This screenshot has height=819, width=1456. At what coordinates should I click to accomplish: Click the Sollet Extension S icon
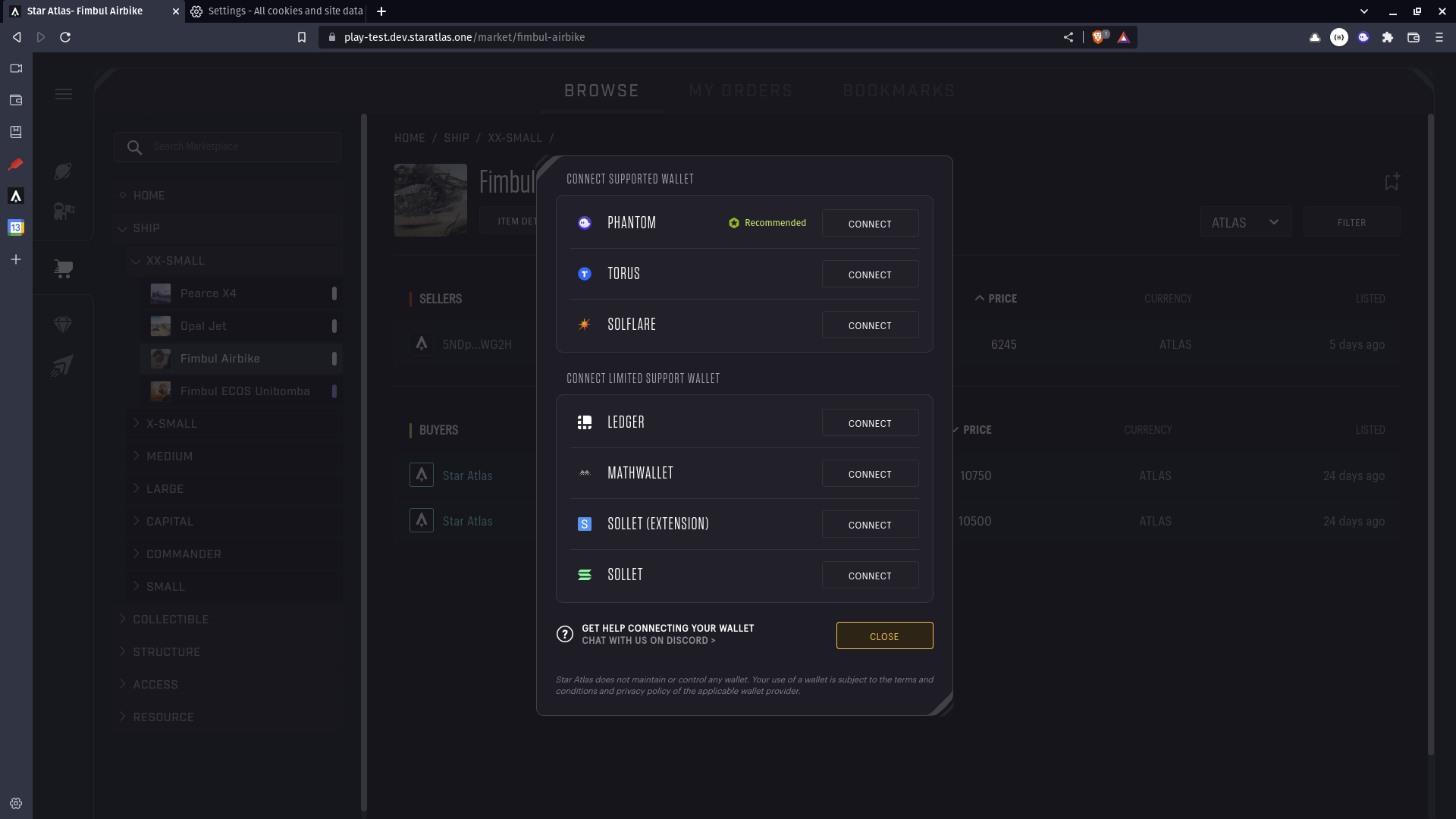(585, 524)
